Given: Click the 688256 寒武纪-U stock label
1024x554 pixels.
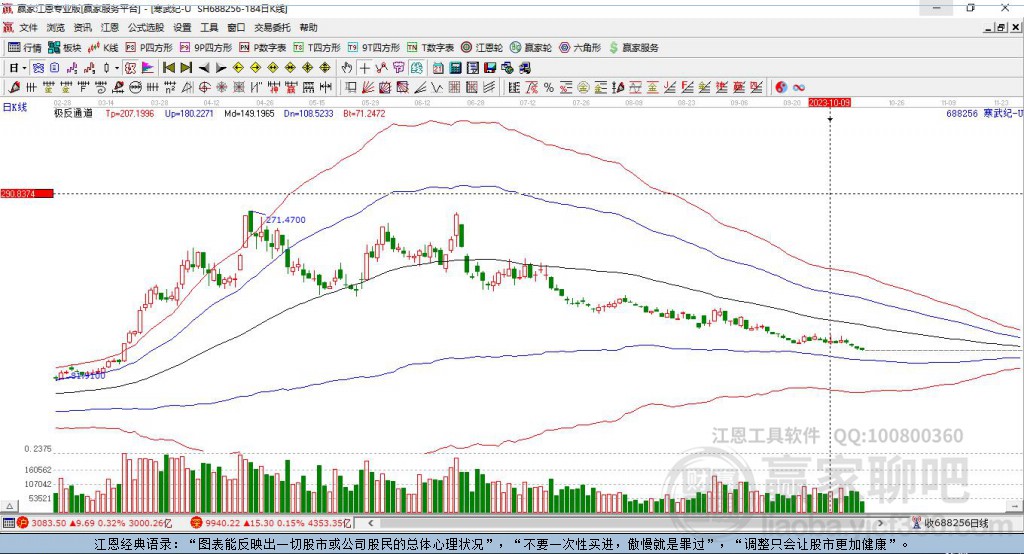Looking at the screenshot, I should click(x=983, y=113).
